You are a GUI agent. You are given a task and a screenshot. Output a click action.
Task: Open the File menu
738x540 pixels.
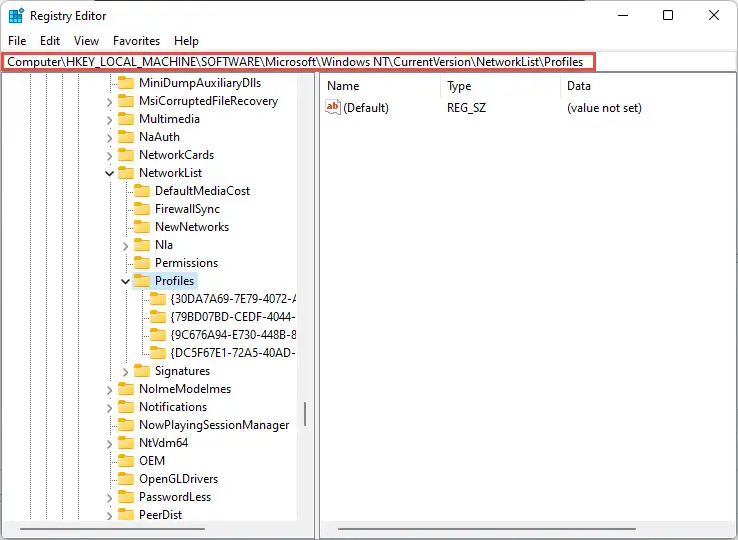point(17,41)
